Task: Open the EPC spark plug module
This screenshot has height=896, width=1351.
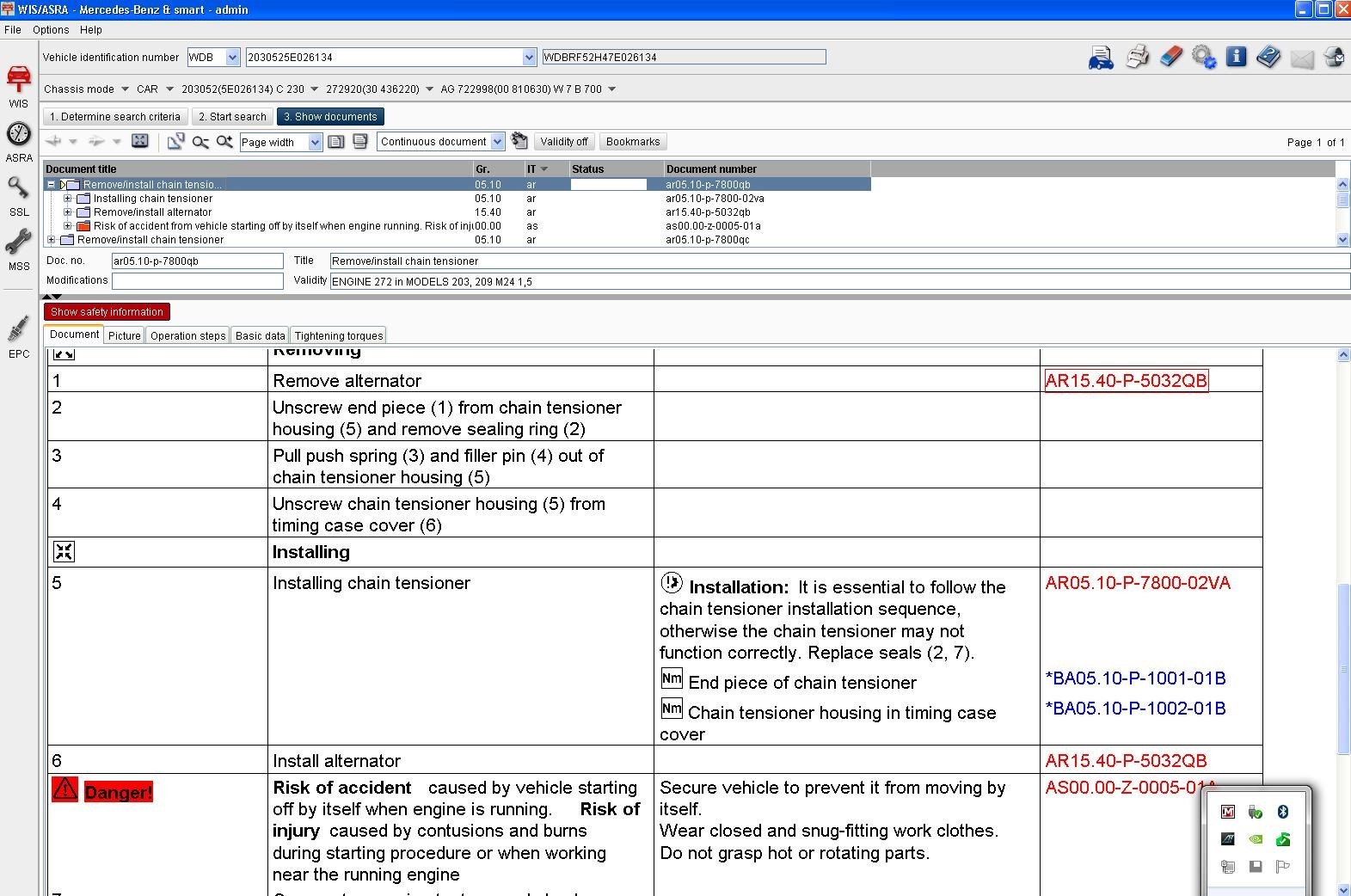Action: (19, 330)
